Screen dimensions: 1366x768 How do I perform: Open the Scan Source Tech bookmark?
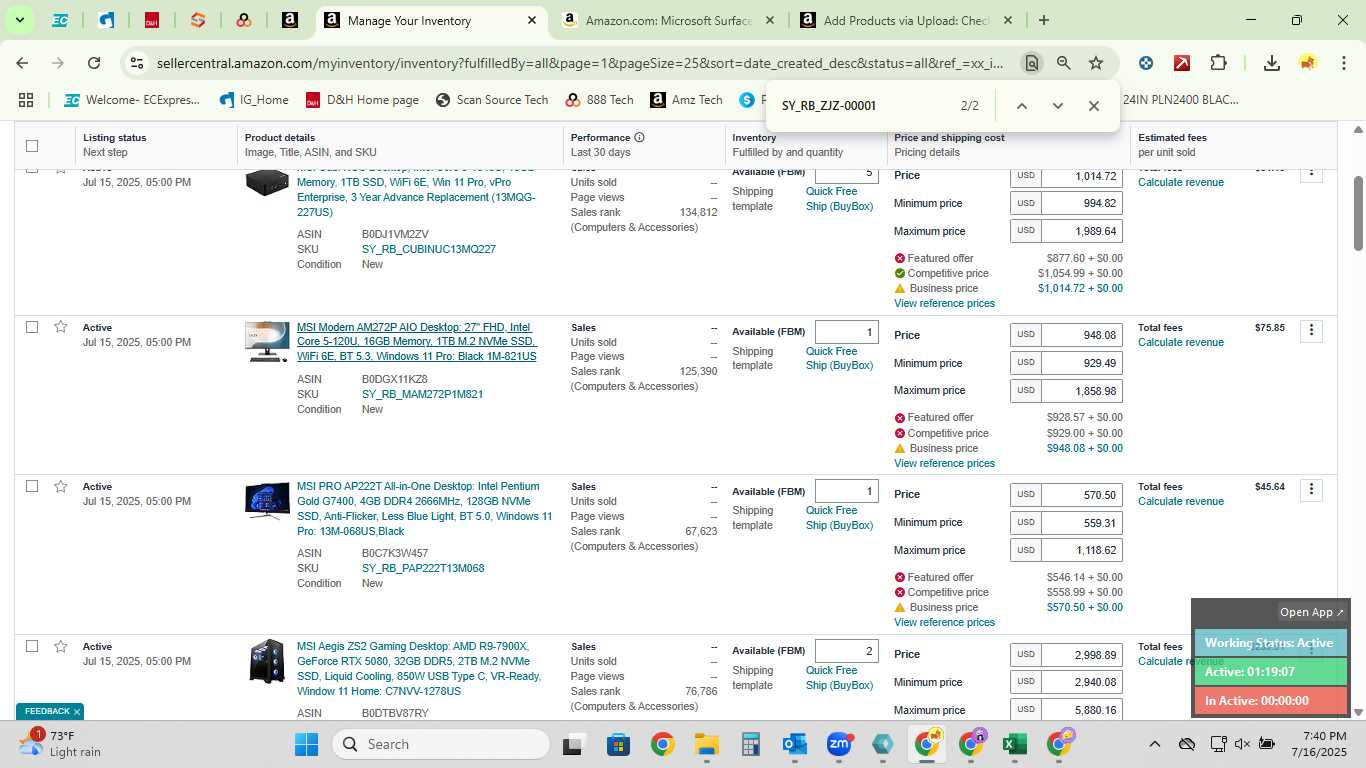[x=492, y=100]
